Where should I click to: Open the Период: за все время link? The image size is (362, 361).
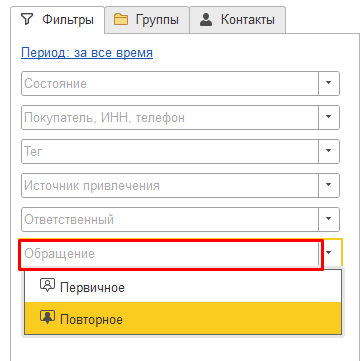[x=87, y=53]
